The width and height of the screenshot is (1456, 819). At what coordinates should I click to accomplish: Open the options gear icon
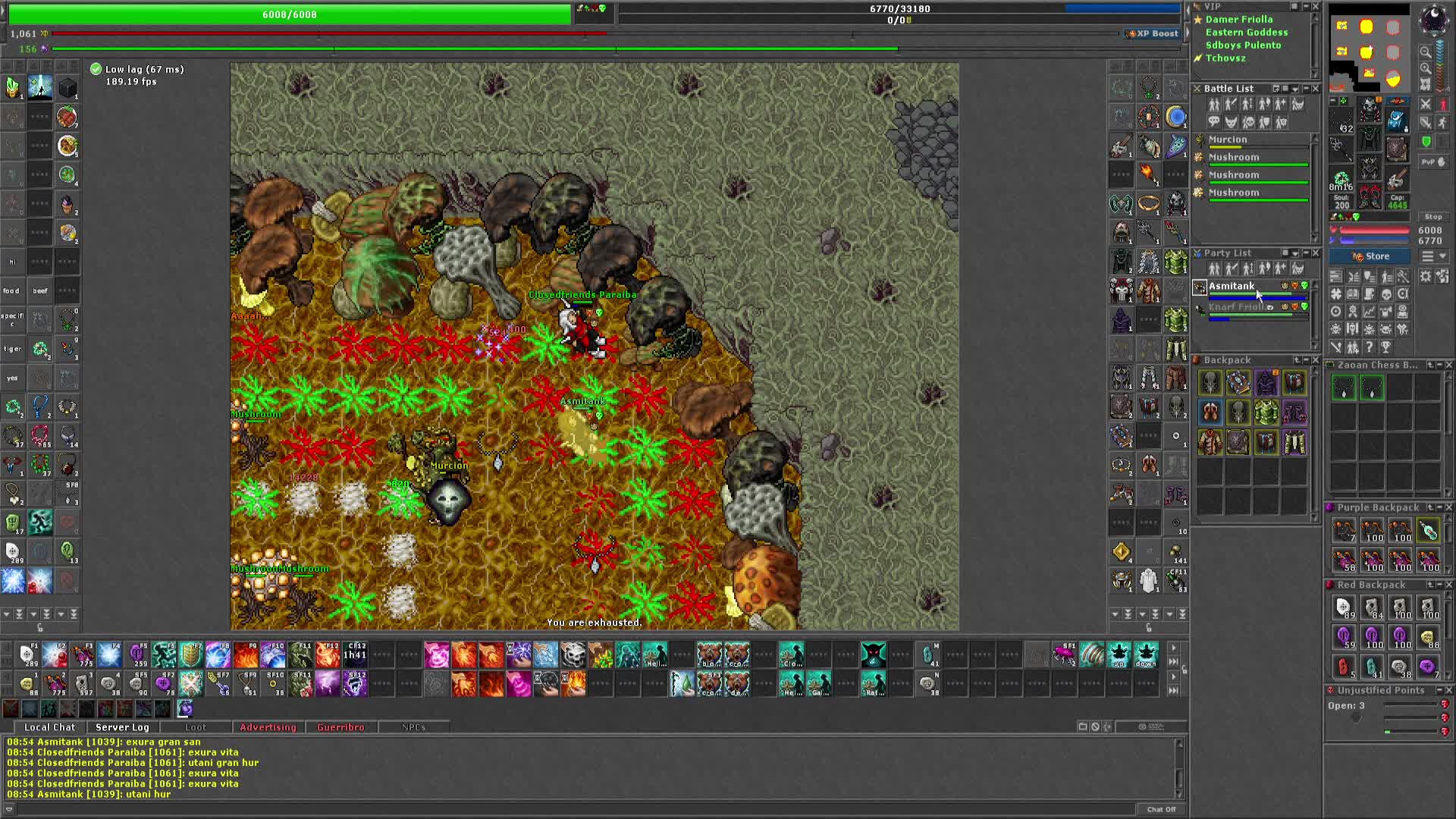1426,276
